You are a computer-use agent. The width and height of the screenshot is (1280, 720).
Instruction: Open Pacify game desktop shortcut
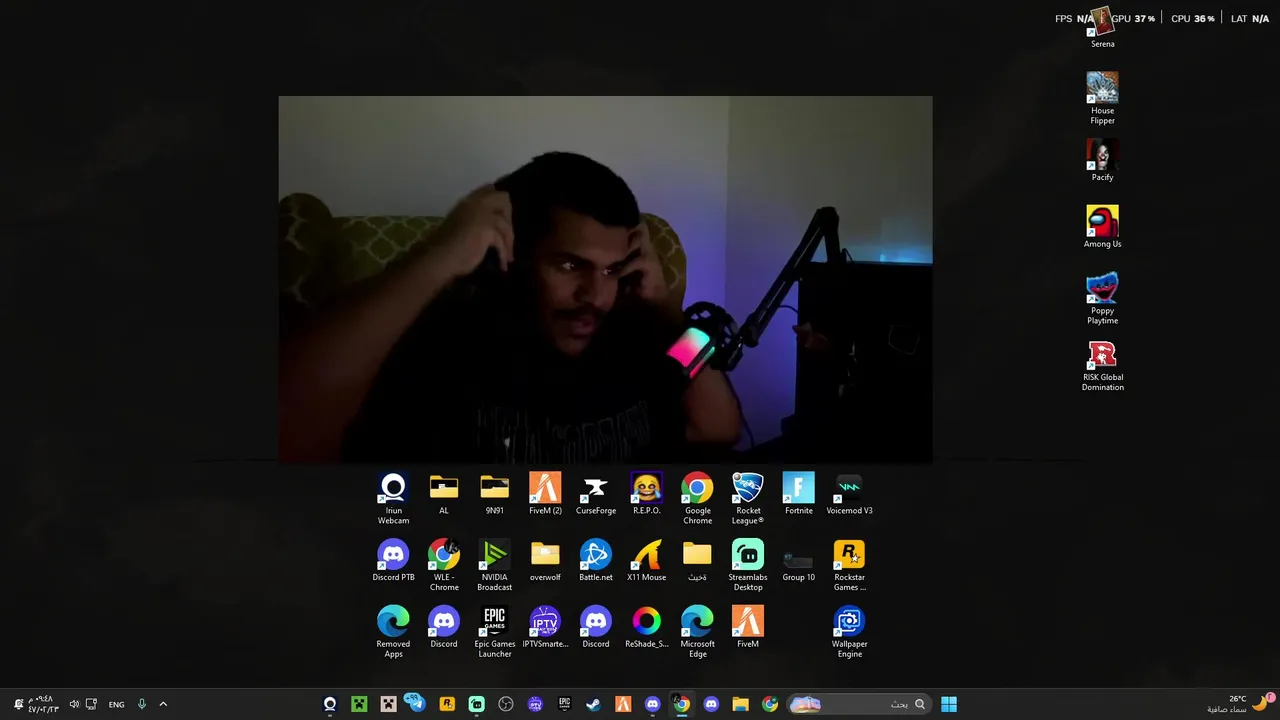[1102, 161]
